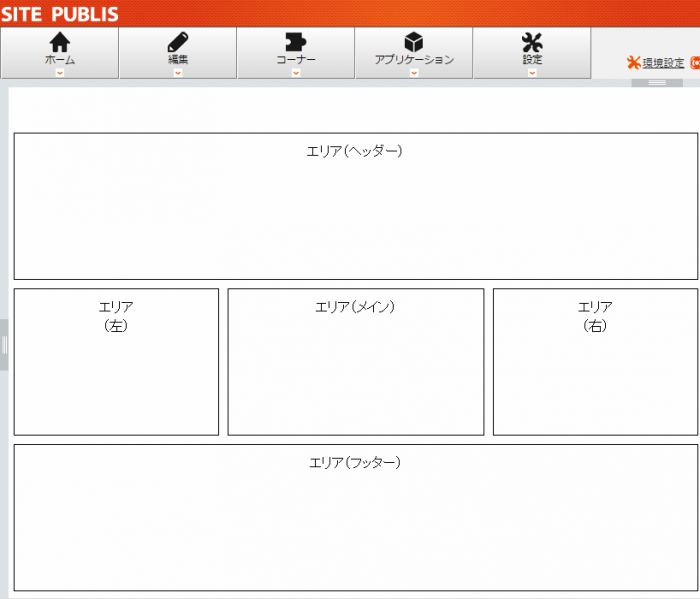This screenshot has height=599, width=700.
Task: Click the left side panel collapse handle
Action: 4,345
